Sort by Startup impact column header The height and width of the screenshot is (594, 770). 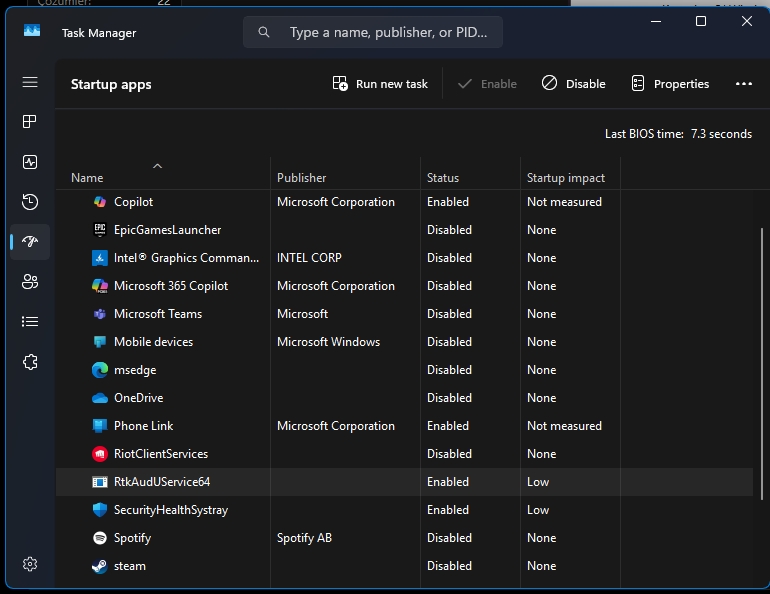pyautogui.click(x=566, y=178)
